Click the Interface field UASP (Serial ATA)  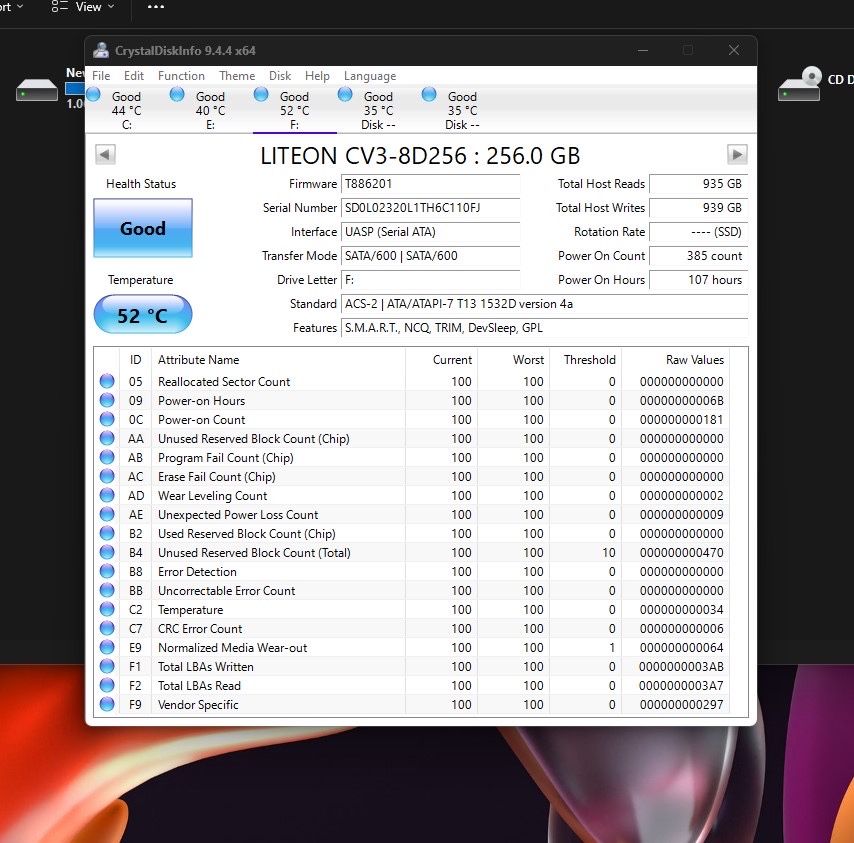[x=430, y=231]
